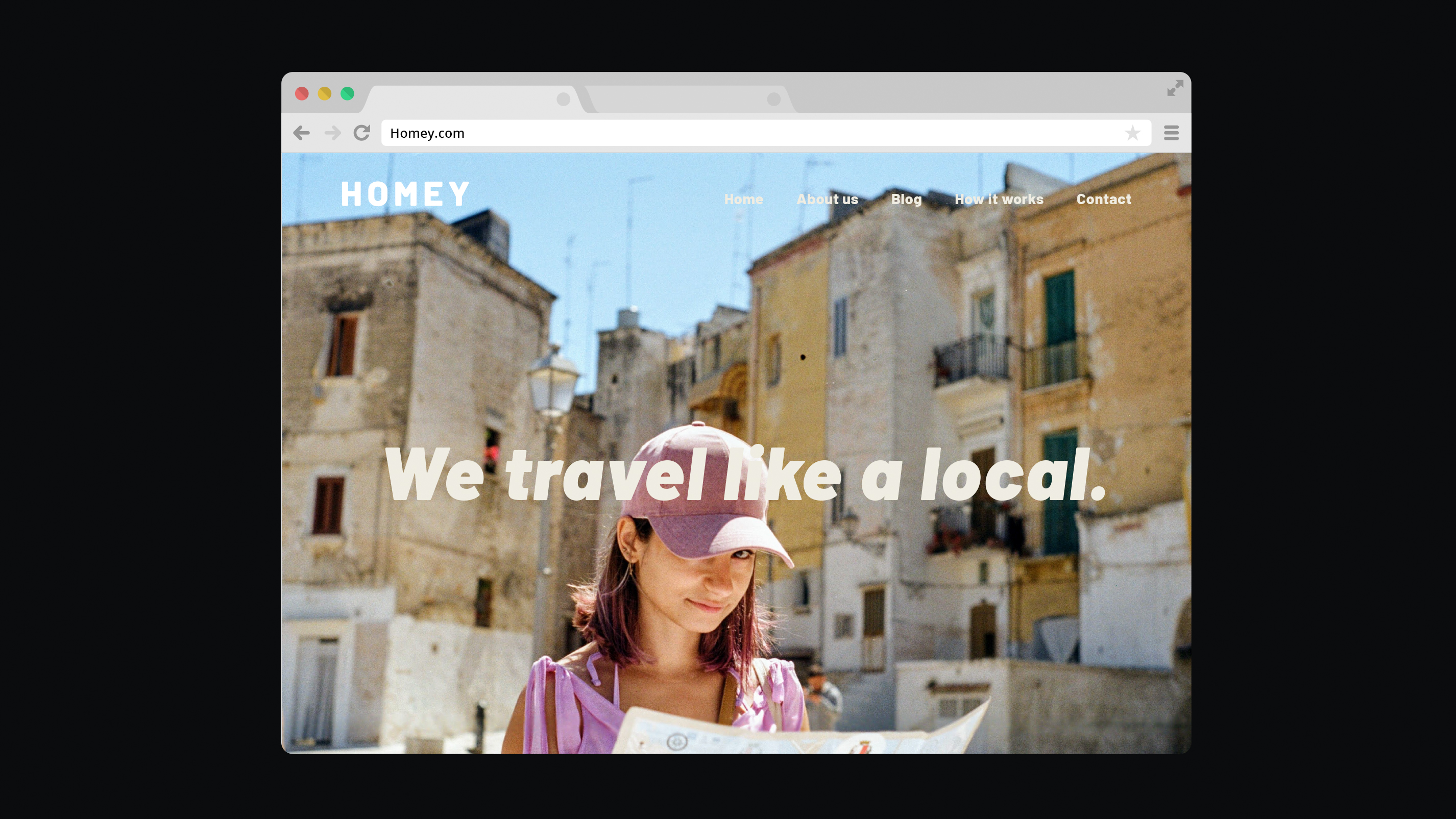Click the 'We travel like a local.' headline
The width and height of the screenshot is (1456, 819).
(745, 475)
